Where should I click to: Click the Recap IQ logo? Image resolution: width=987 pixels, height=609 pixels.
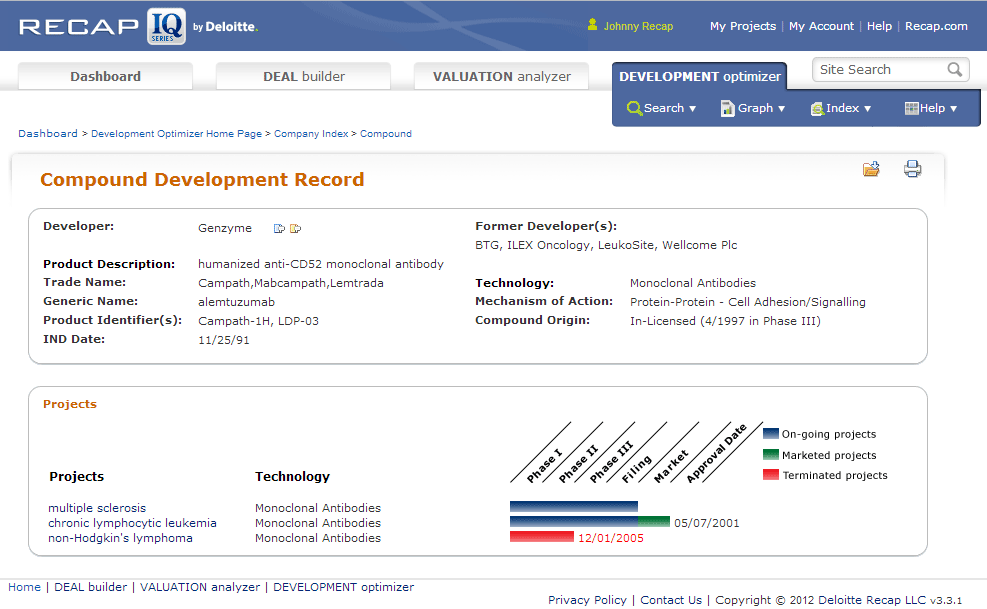(138, 26)
